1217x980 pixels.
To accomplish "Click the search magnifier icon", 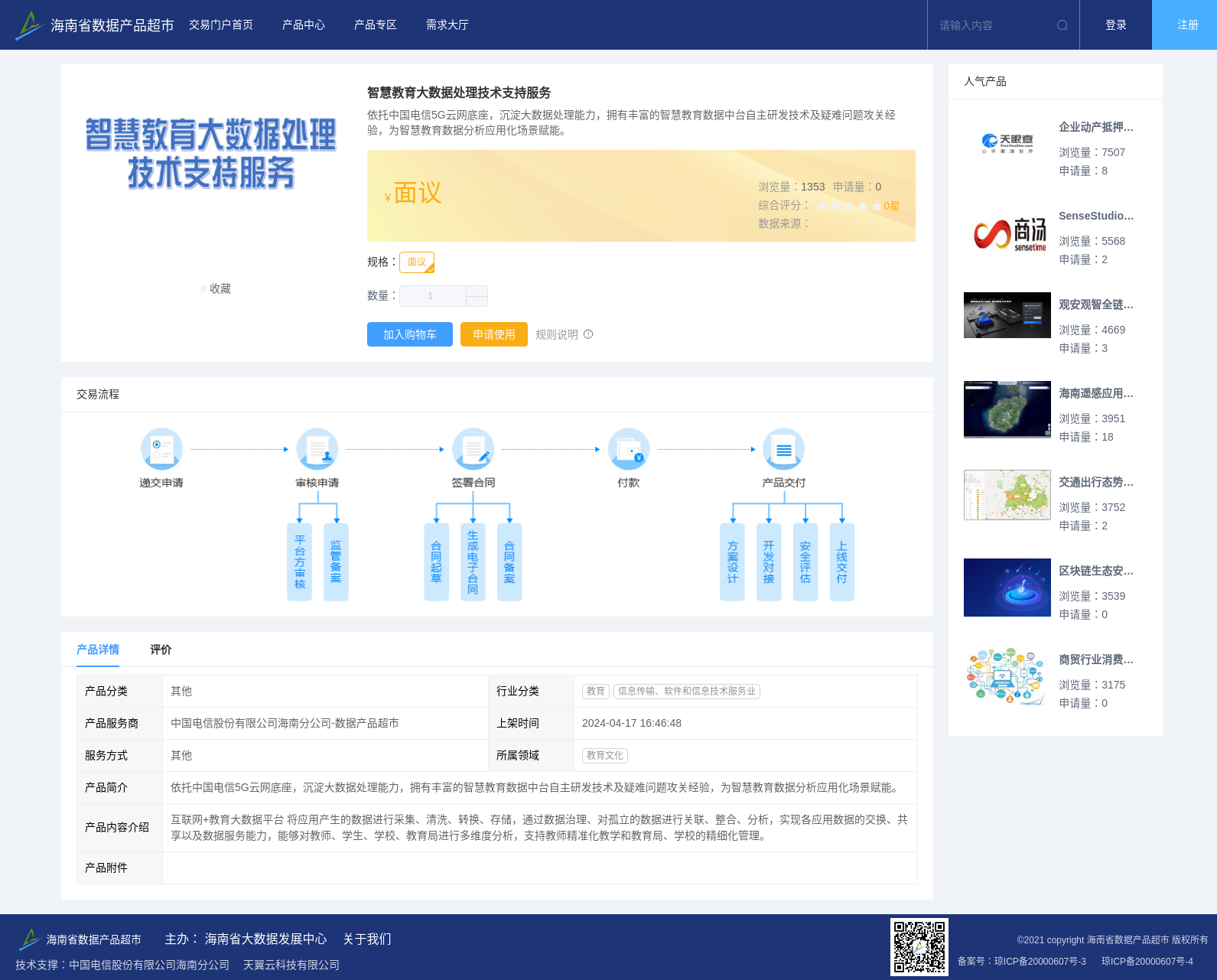I will 1062,25.
